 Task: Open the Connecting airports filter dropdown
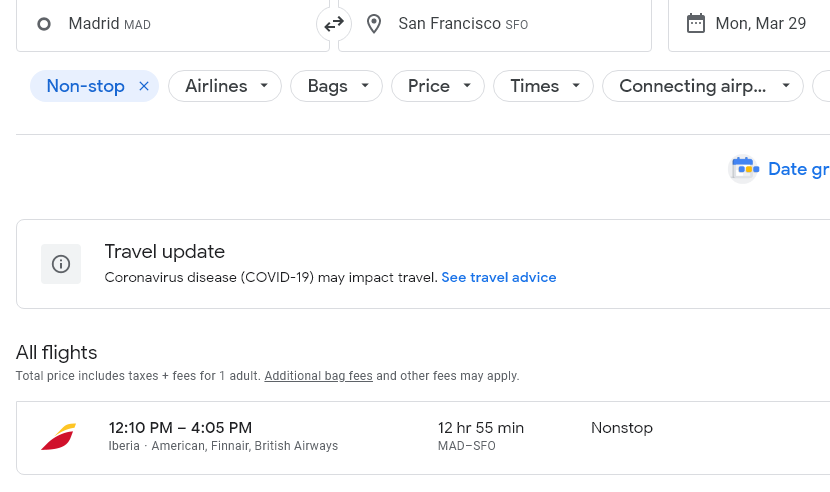pyautogui.click(x=703, y=86)
